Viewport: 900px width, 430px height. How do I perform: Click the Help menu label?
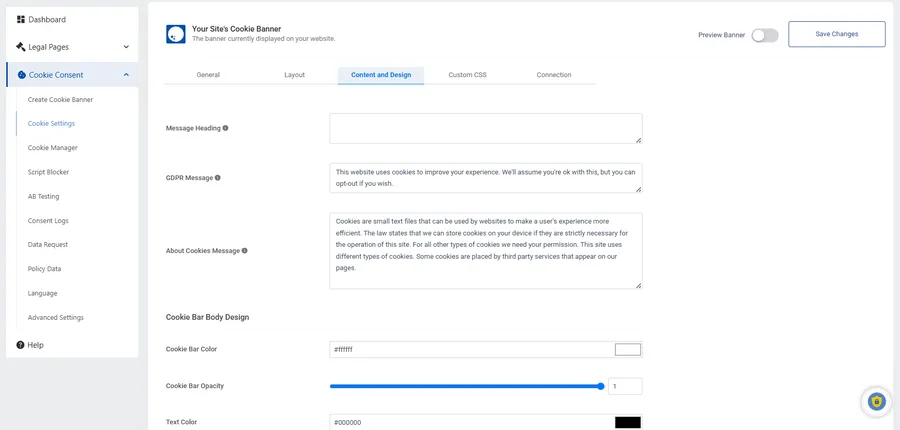coord(36,345)
